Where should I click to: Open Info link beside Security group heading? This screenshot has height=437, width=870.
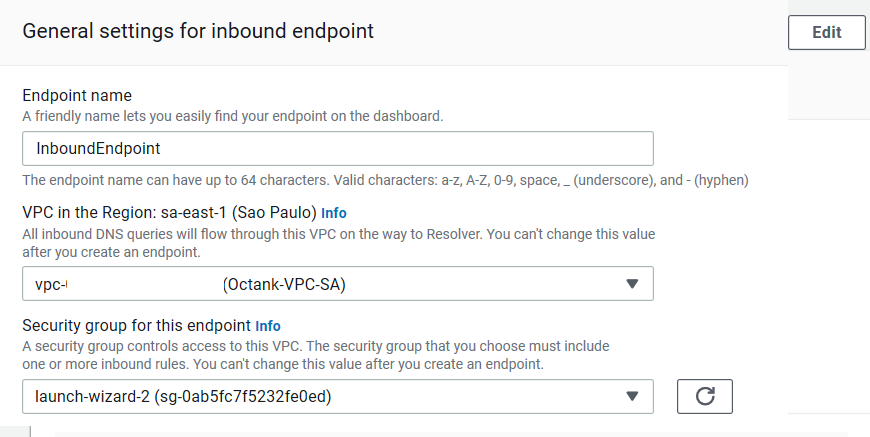[x=268, y=326]
